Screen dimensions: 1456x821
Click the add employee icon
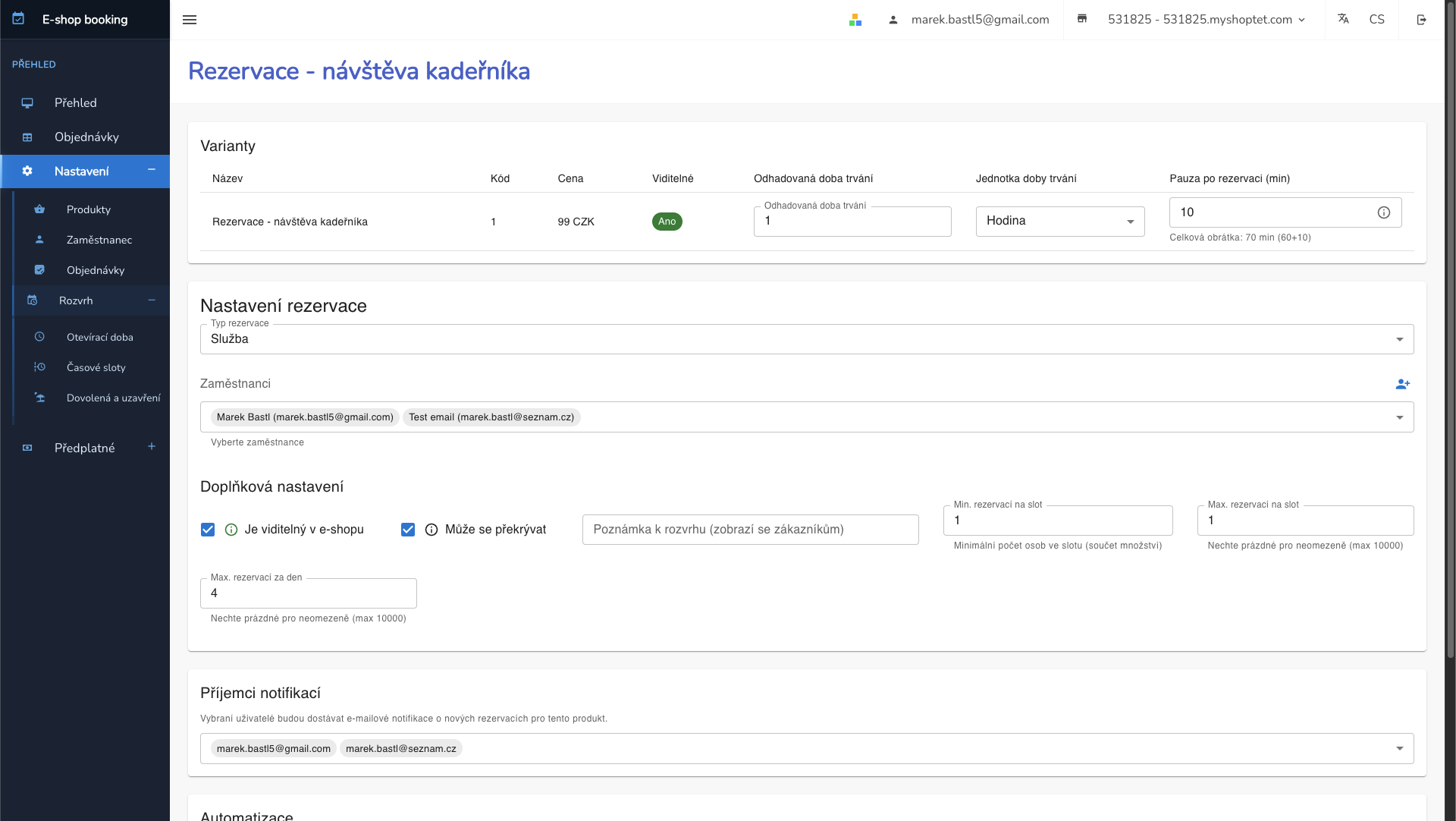[x=1402, y=384]
